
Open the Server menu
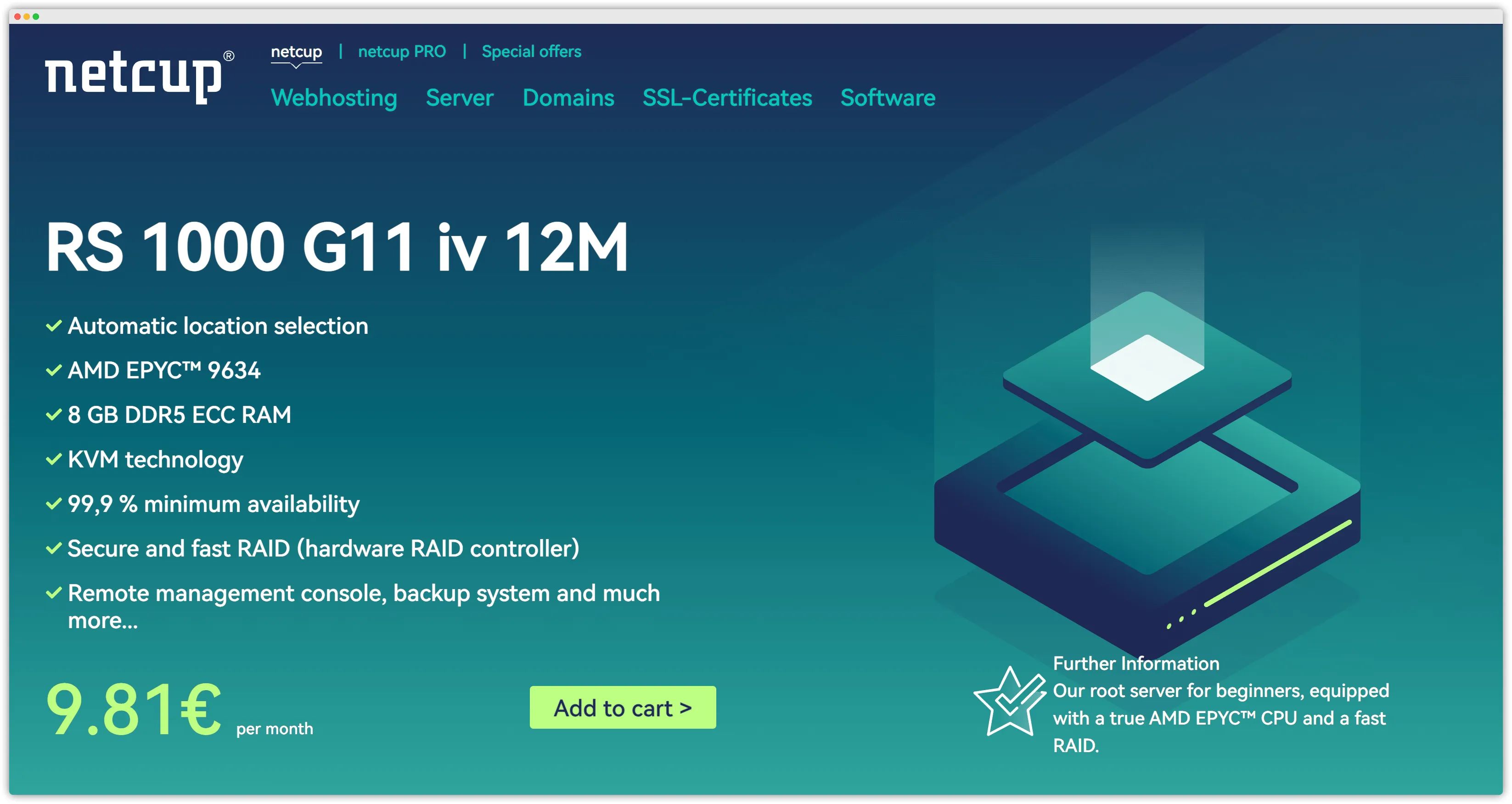pos(460,97)
